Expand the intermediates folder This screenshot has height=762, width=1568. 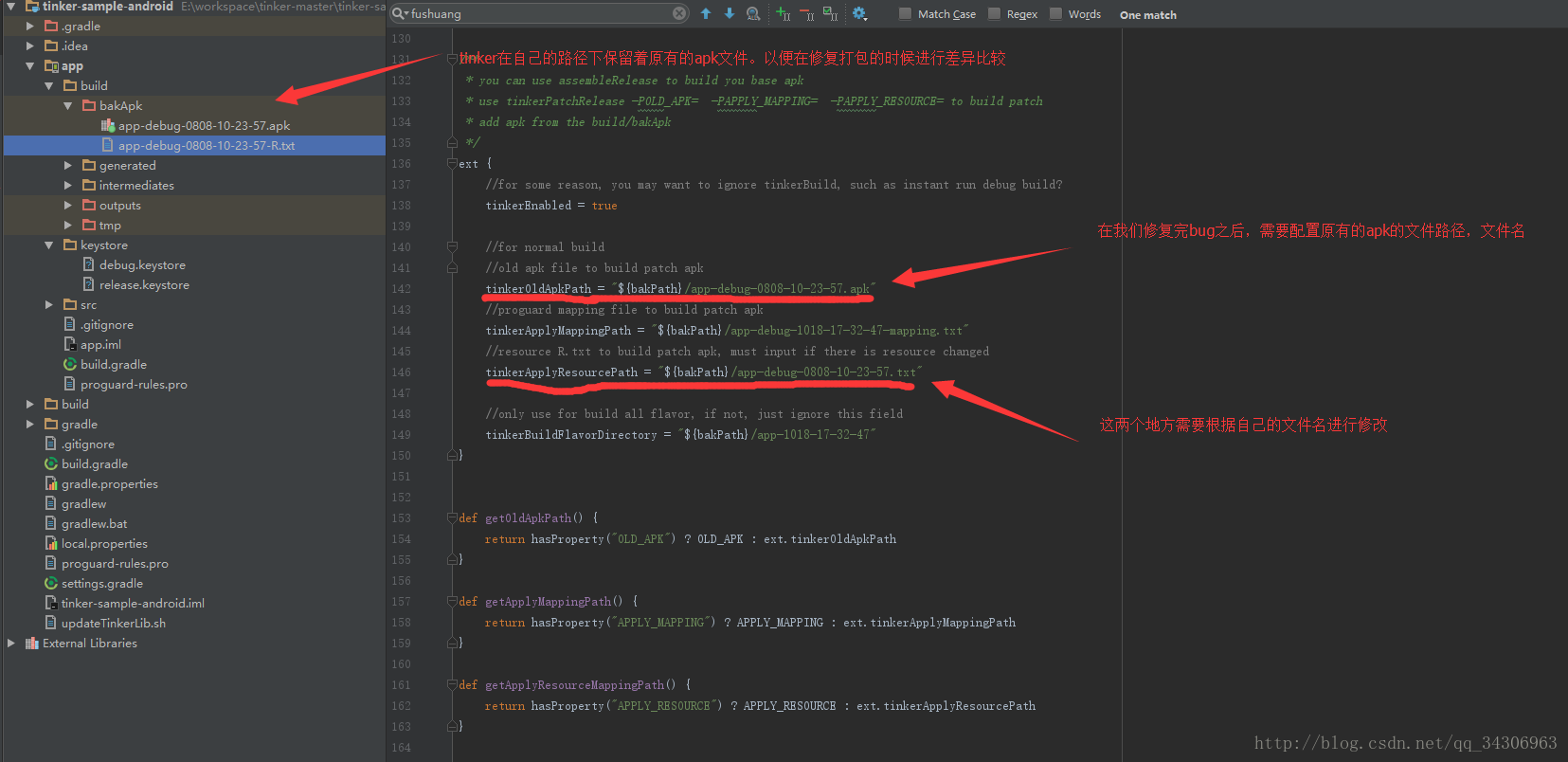tap(68, 185)
